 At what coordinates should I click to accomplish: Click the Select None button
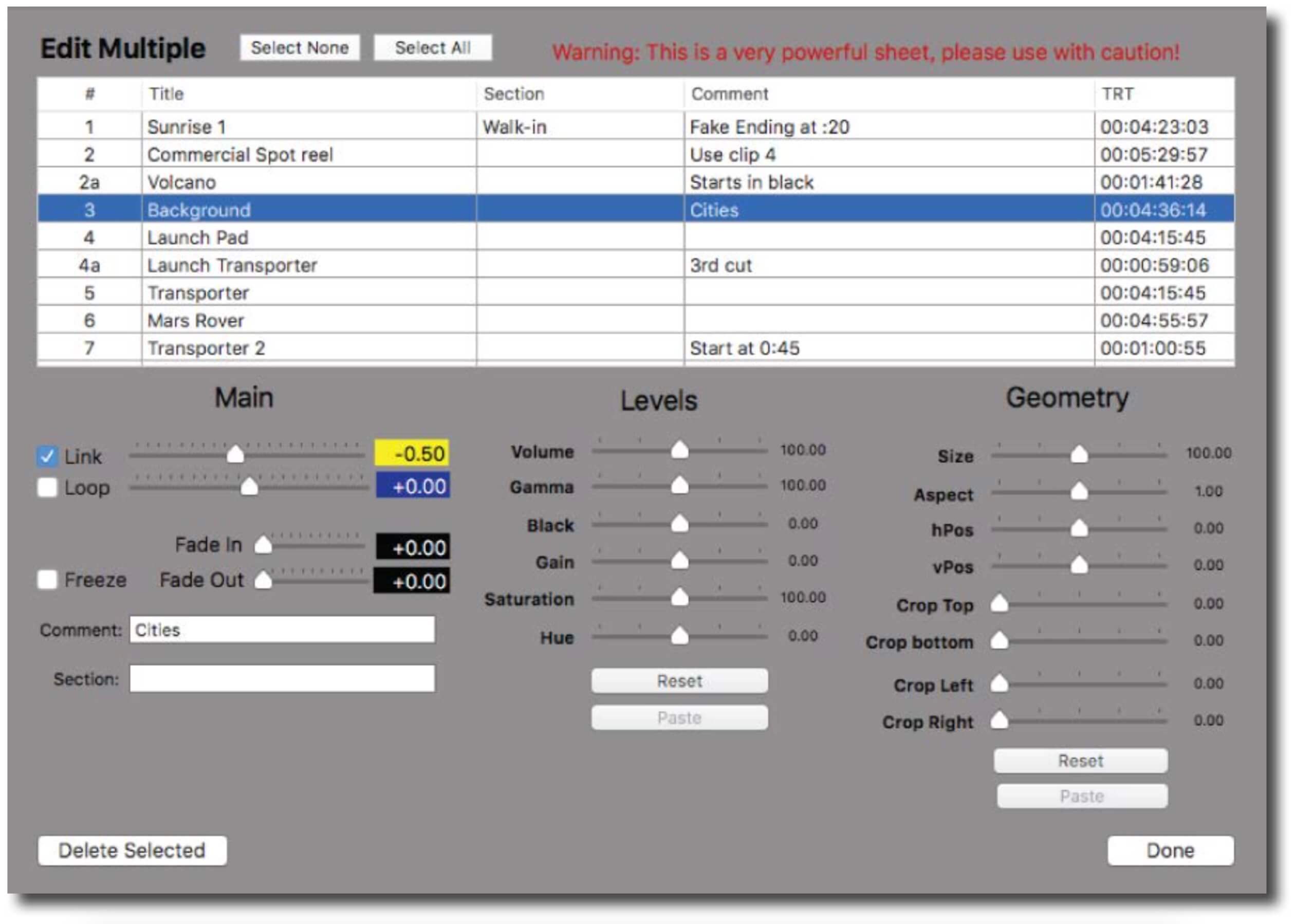[300, 48]
